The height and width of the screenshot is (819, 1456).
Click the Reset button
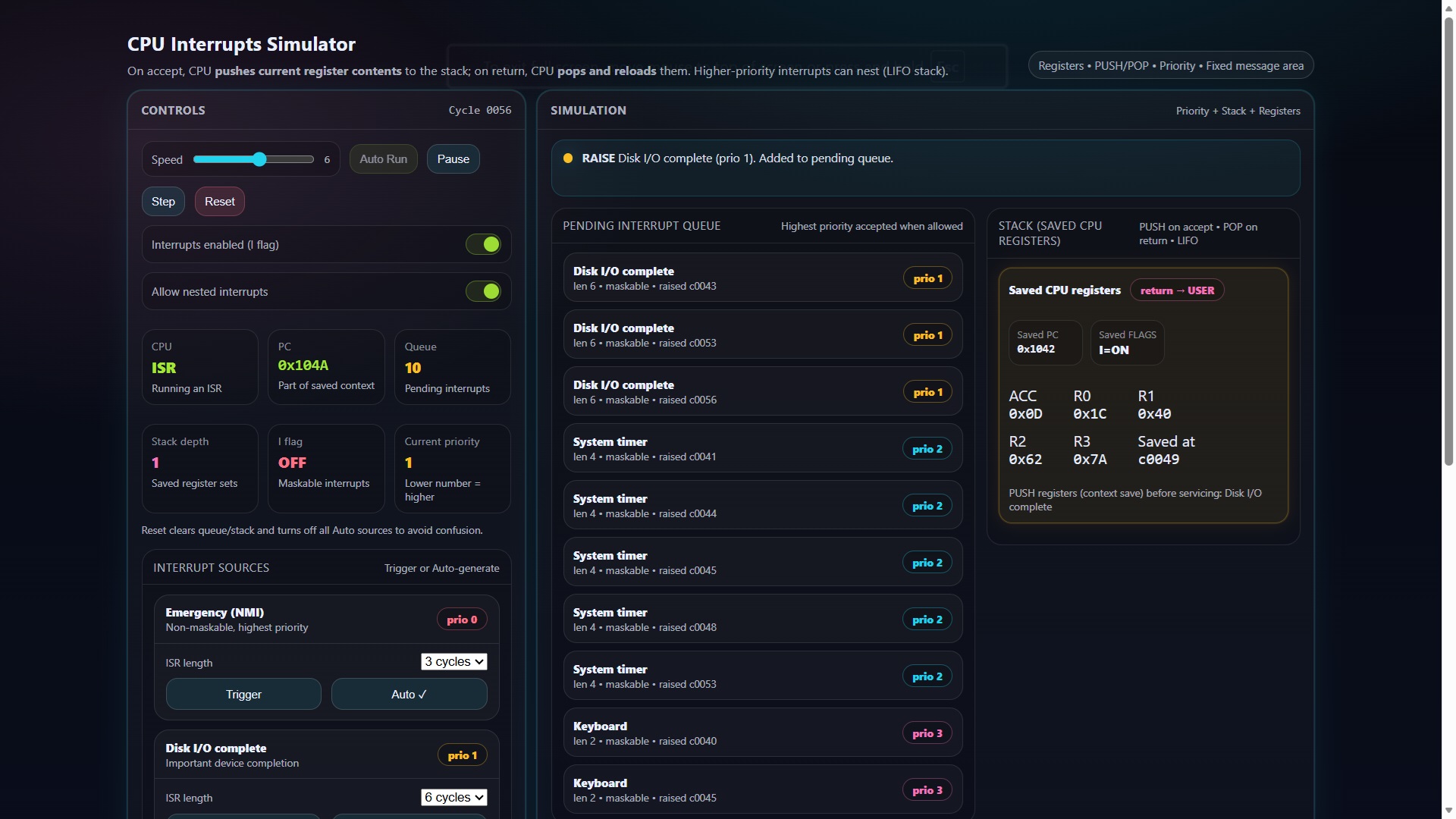coord(219,202)
